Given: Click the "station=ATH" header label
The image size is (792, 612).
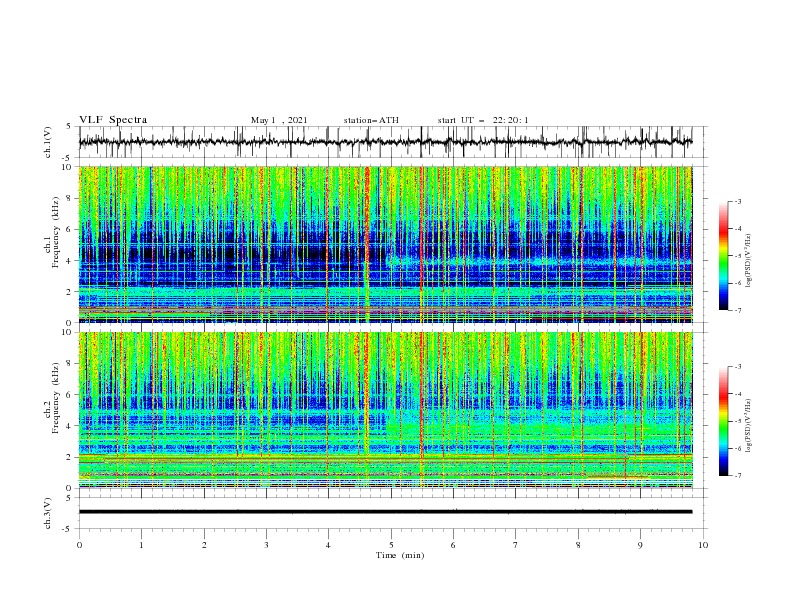Looking at the screenshot, I should (371, 120).
